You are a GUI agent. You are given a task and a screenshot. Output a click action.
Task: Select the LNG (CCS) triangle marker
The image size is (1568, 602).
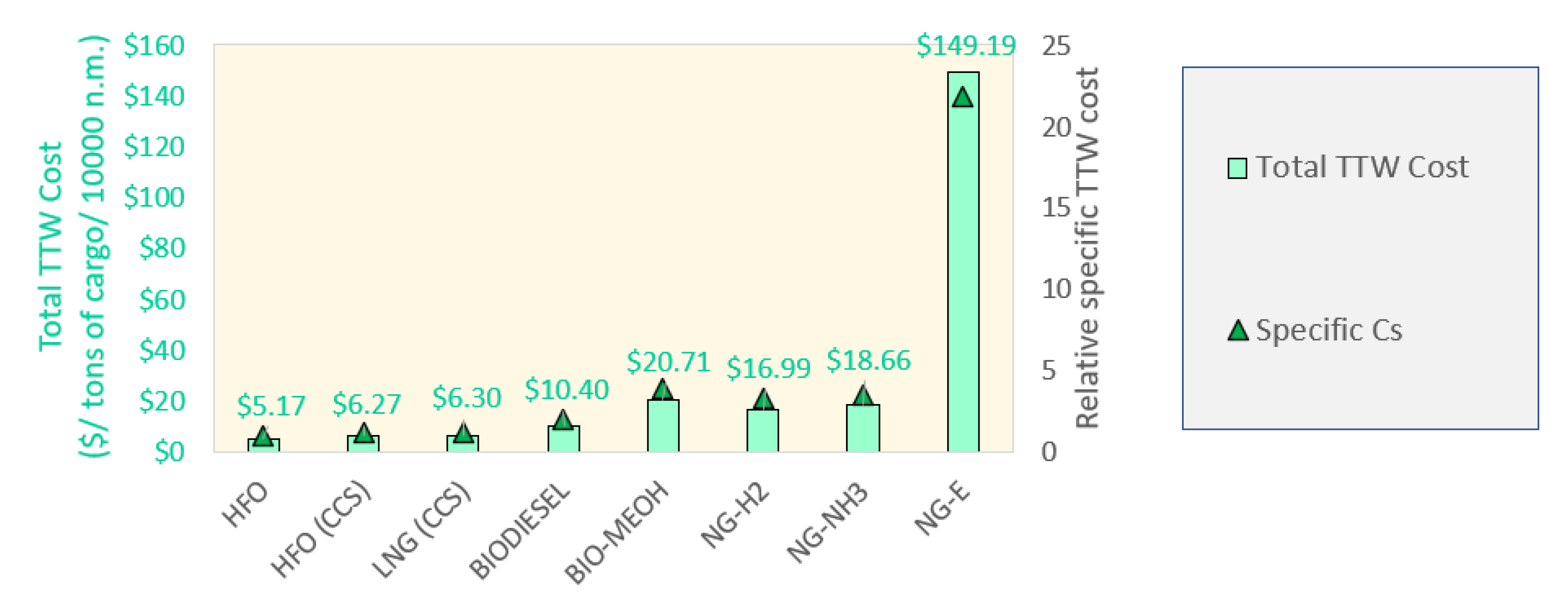(463, 433)
